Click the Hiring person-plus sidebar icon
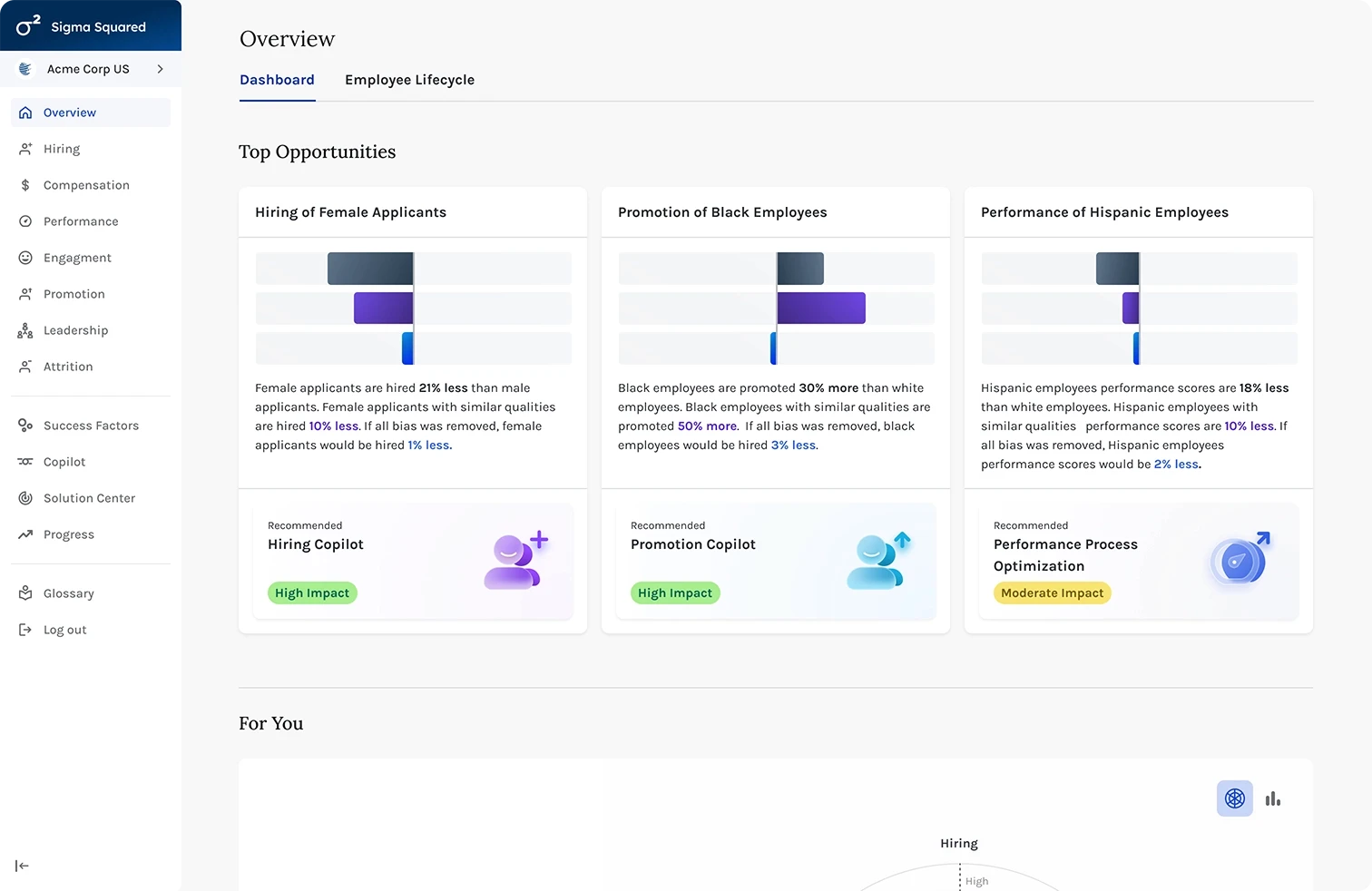This screenshot has height=891, width=1372. tap(25, 149)
